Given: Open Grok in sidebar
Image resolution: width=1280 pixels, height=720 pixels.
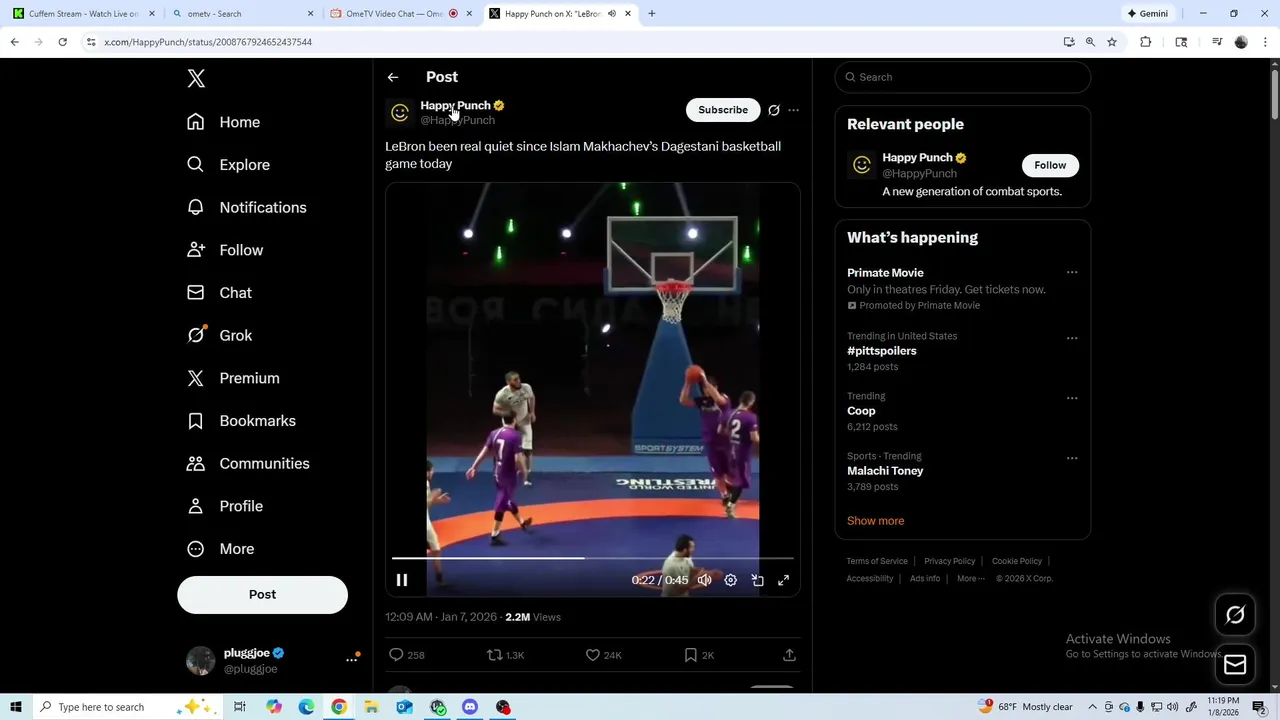Looking at the screenshot, I should pyautogui.click(x=220, y=336).
